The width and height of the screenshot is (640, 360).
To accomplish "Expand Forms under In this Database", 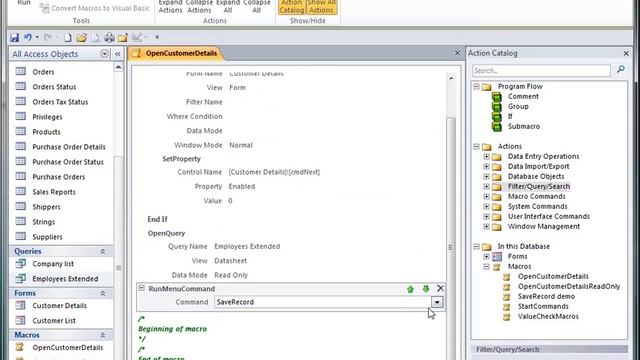I will pyautogui.click(x=486, y=256).
